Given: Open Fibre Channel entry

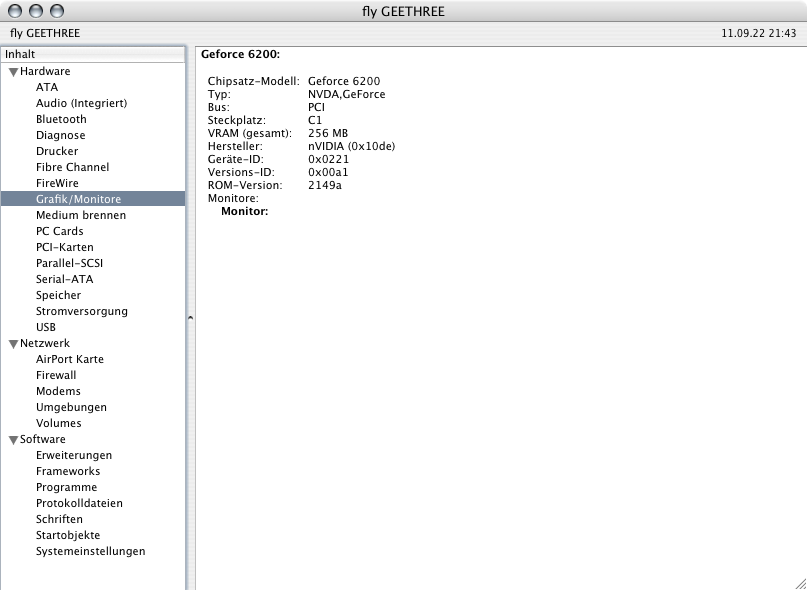Looking at the screenshot, I should point(73,167).
